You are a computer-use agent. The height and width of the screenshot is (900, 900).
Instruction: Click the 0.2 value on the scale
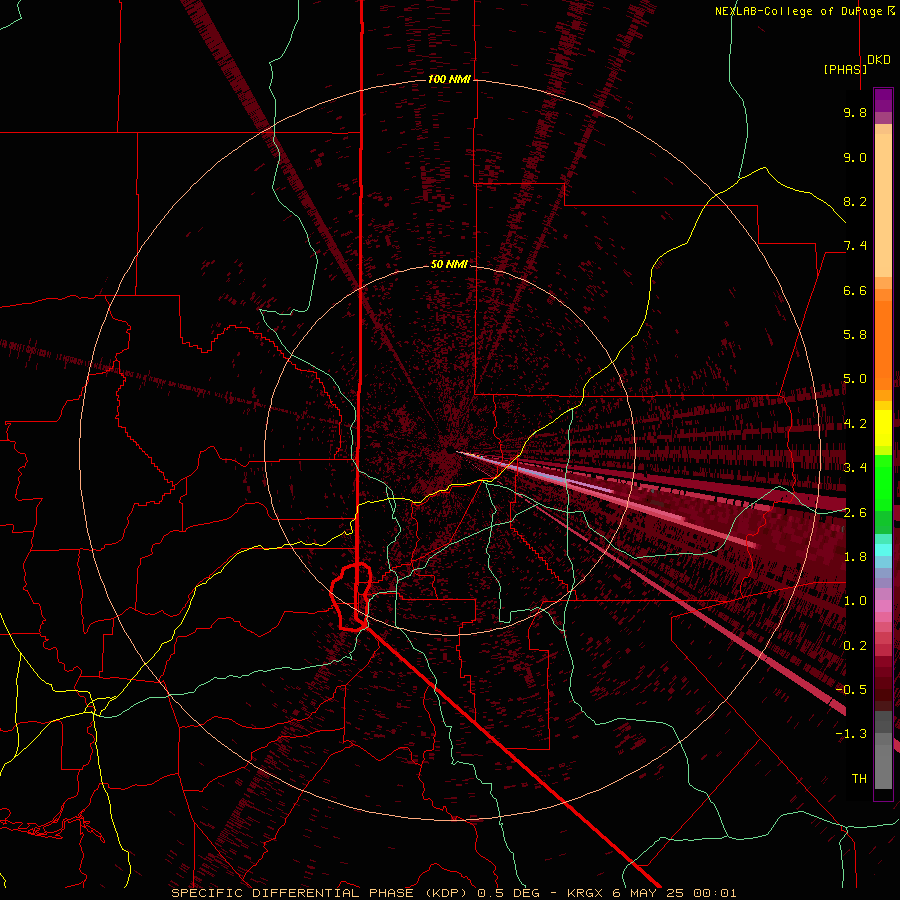855,646
